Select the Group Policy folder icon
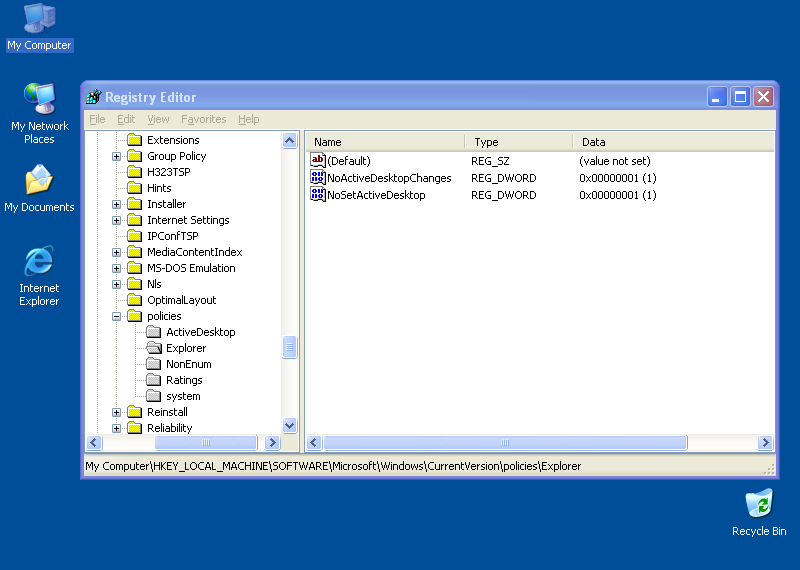Screen dimensions: 800x570 click(134, 156)
